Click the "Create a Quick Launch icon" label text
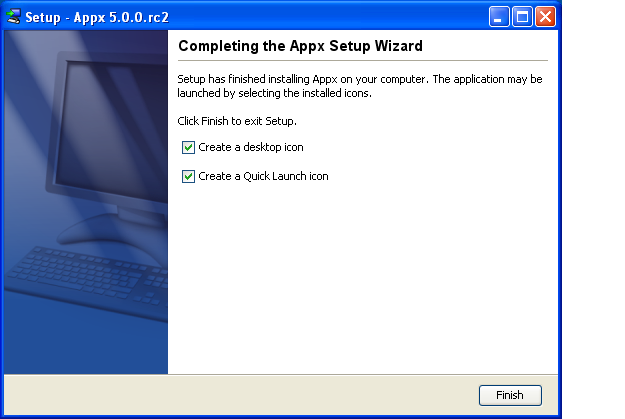Image resolution: width=625 pixels, height=419 pixels. pyautogui.click(x=263, y=176)
